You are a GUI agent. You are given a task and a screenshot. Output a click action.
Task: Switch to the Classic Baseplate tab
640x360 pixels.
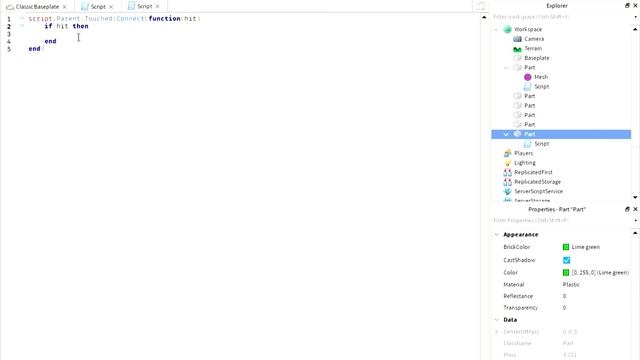[x=37, y=7]
